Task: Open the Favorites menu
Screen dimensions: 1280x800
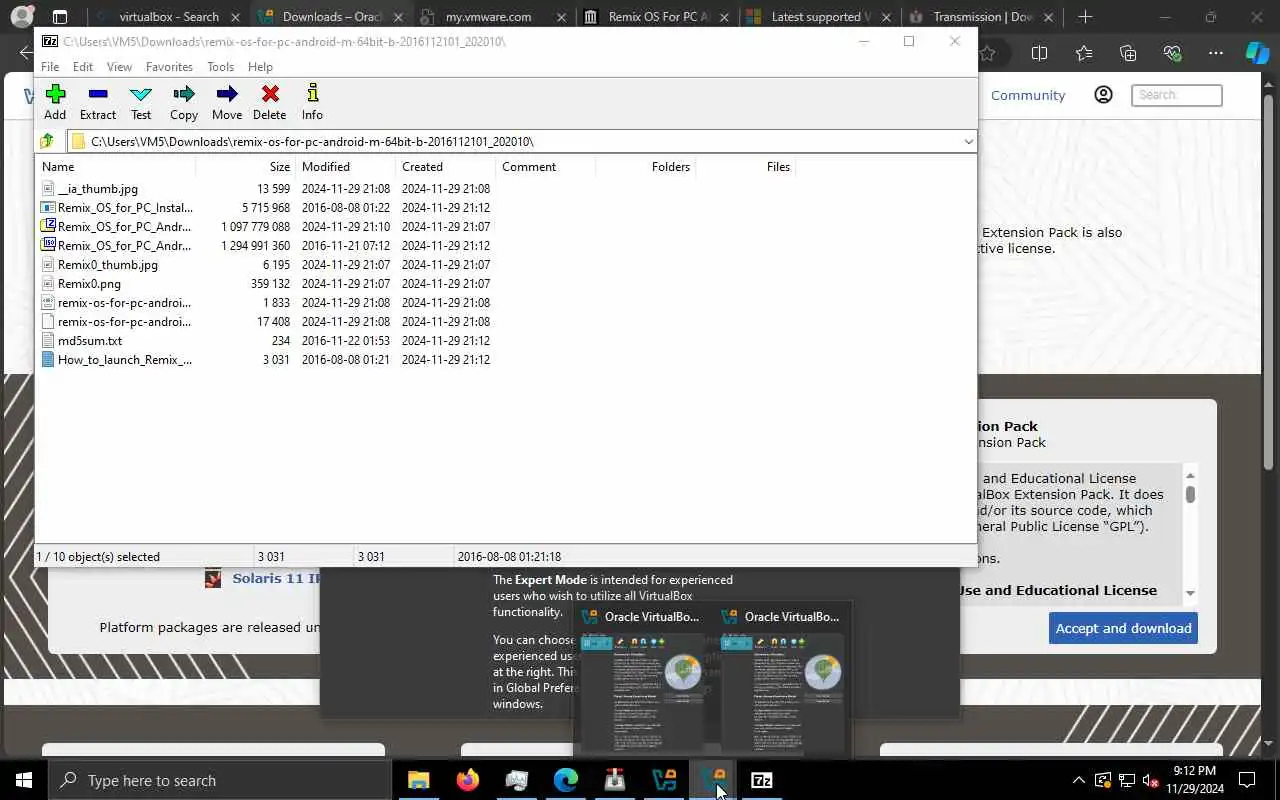Action: point(169,67)
